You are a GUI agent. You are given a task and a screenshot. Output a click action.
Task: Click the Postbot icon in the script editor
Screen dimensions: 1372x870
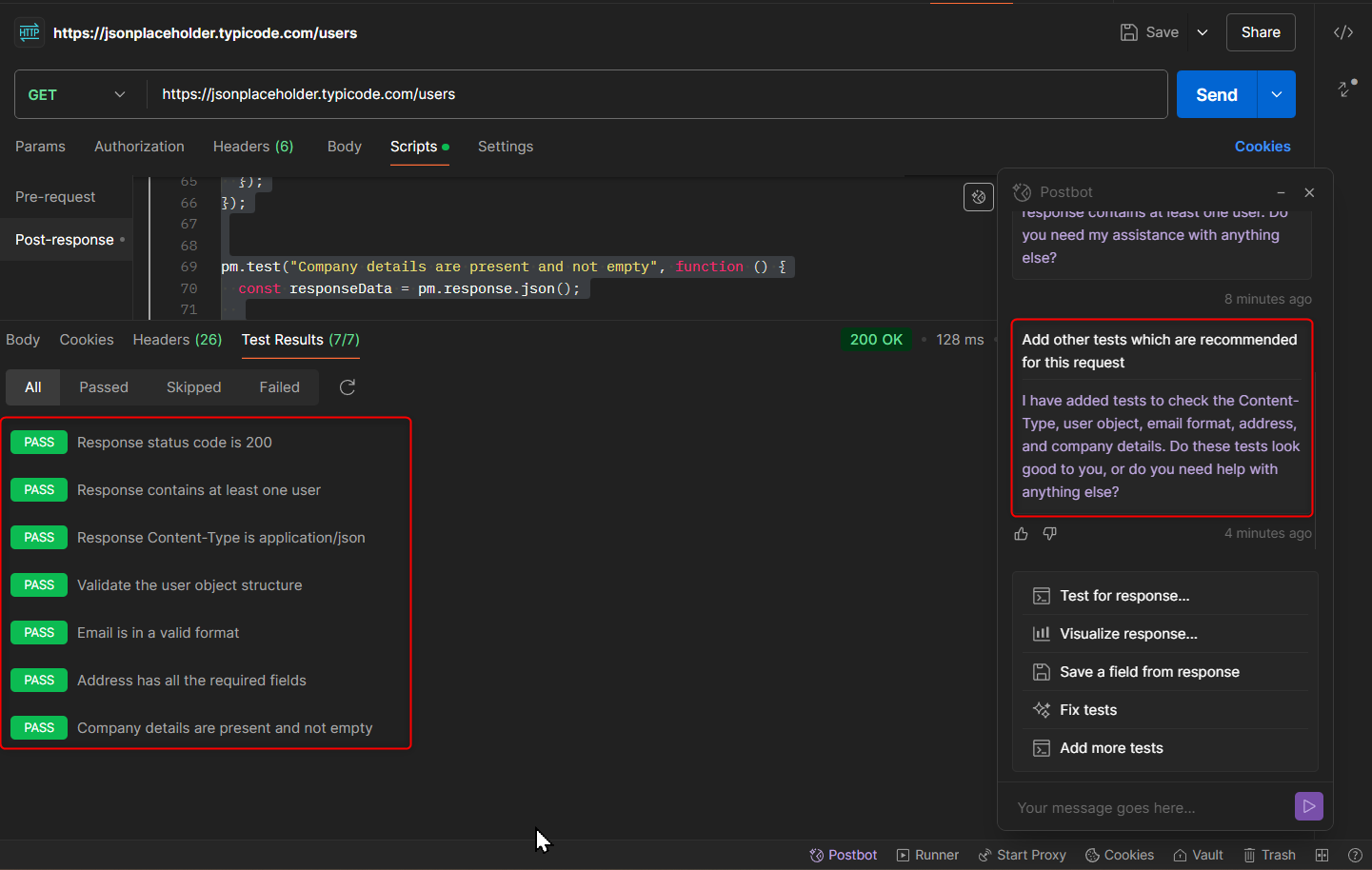tap(978, 197)
